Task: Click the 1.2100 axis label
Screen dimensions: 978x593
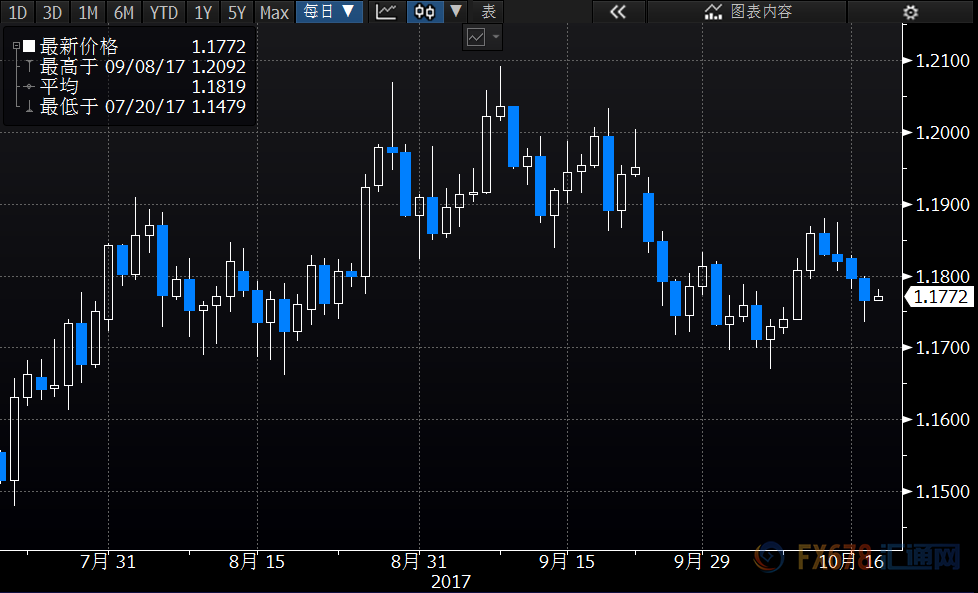Action: [942, 61]
